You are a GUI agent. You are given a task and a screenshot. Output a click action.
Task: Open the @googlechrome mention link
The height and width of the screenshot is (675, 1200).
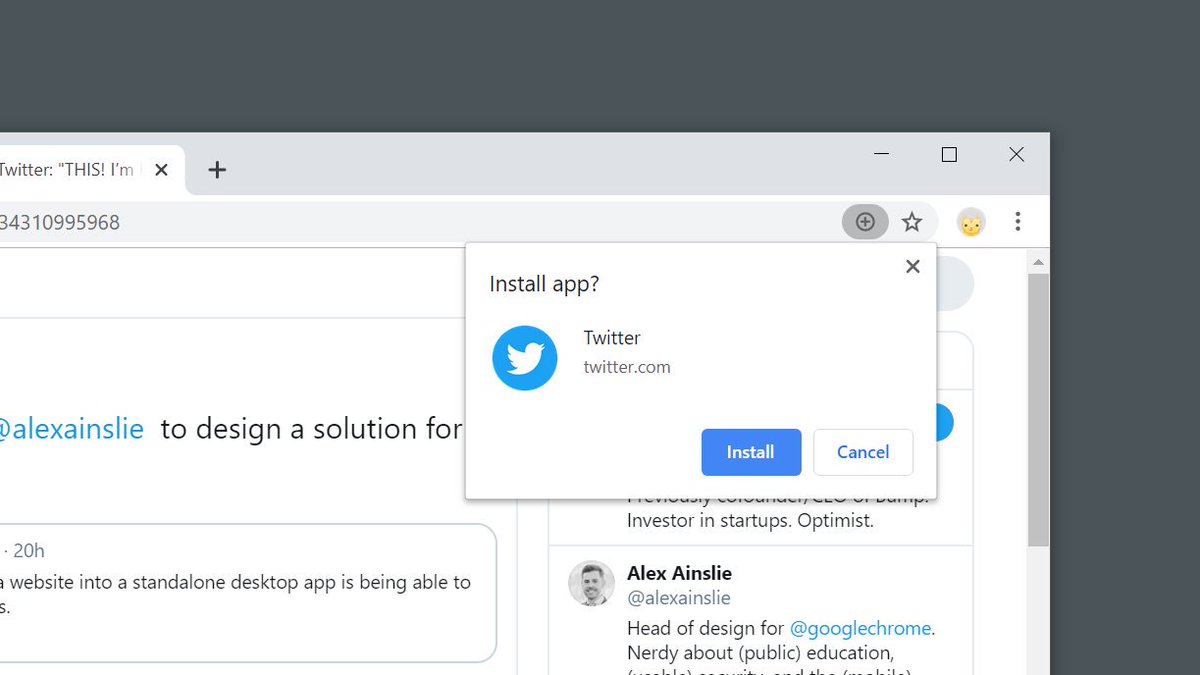(x=860, y=628)
